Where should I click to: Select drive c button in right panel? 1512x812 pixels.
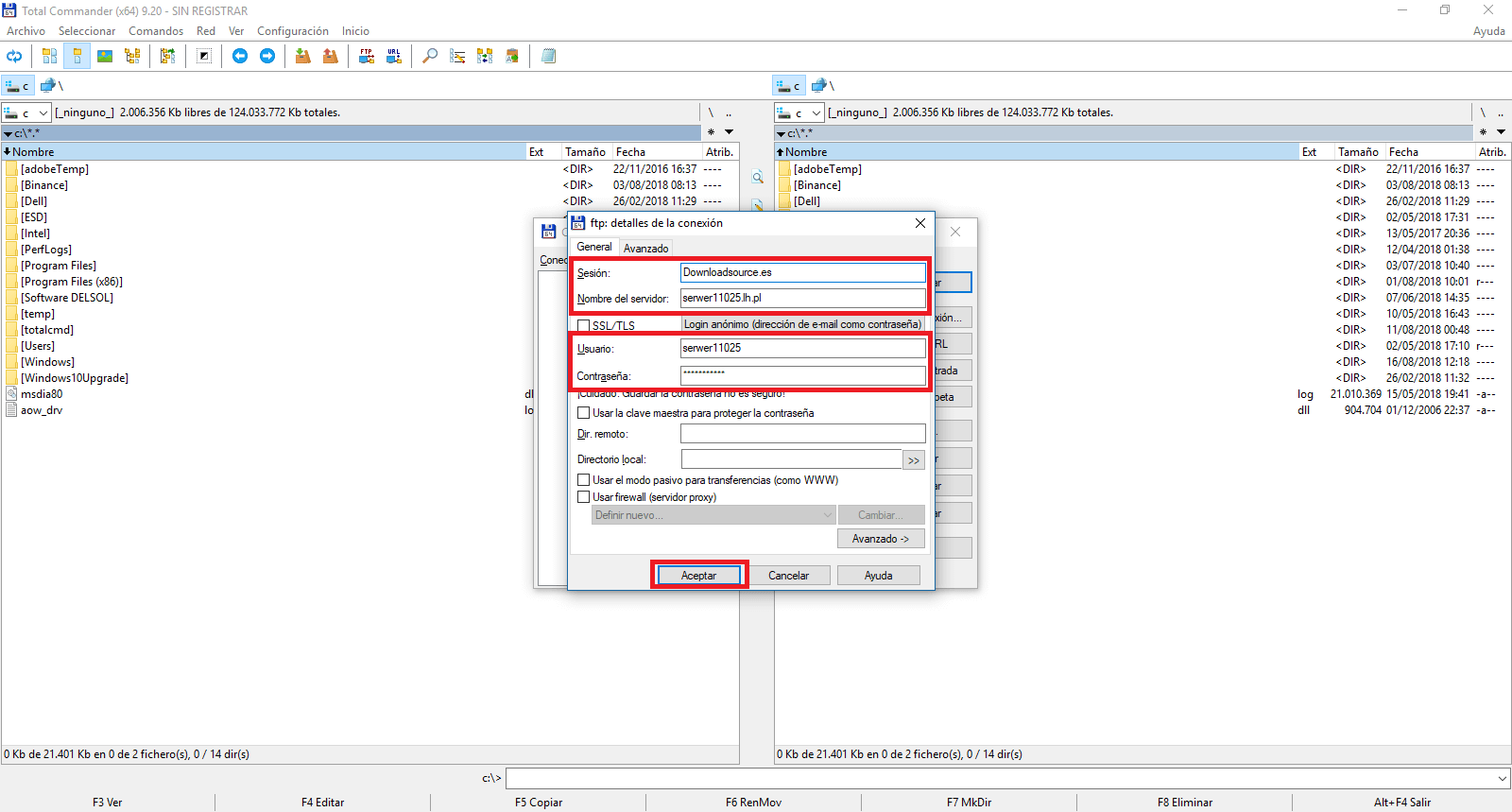(789, 86)
